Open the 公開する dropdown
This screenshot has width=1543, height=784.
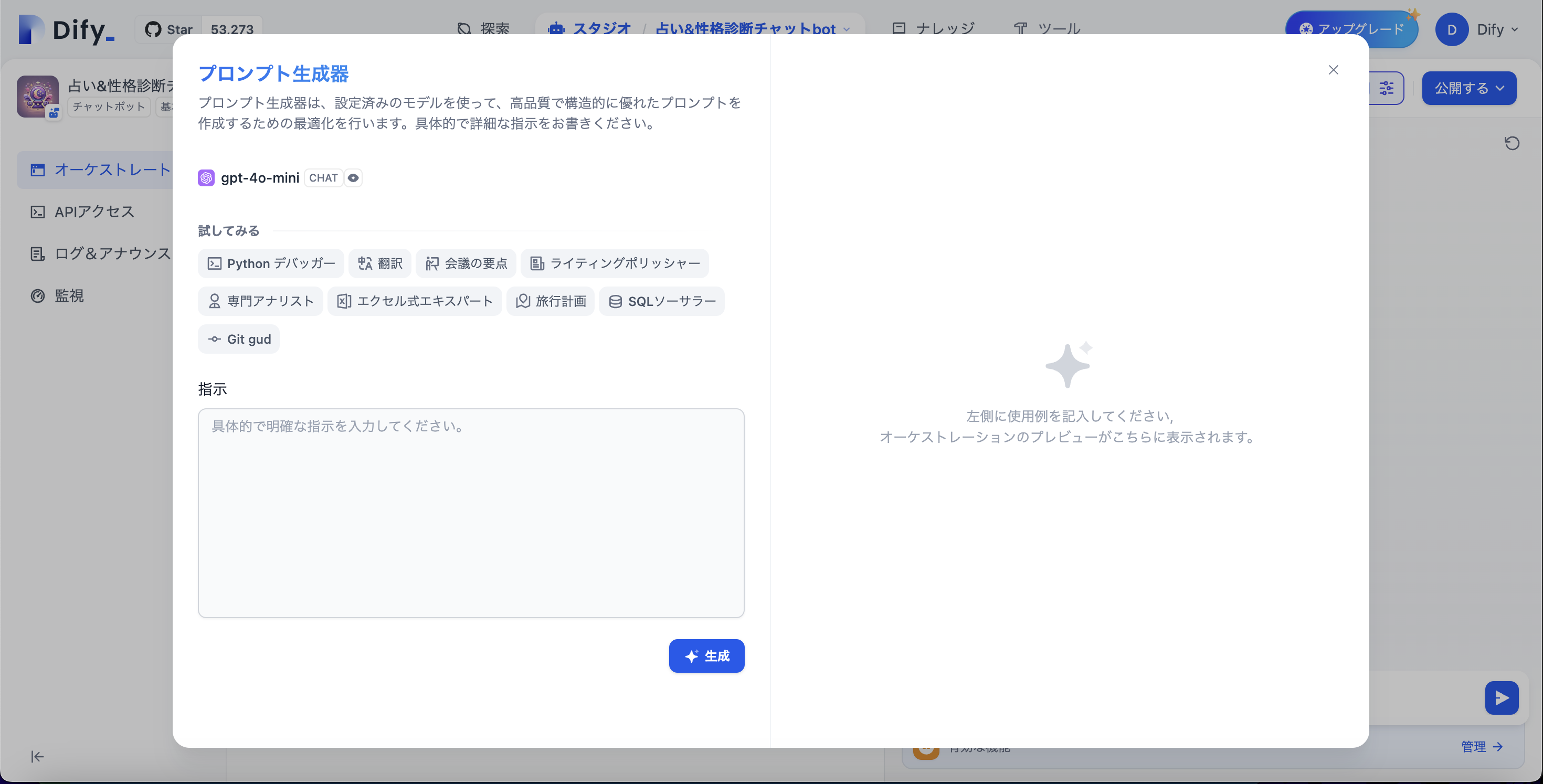click(x=1468, y=88)
